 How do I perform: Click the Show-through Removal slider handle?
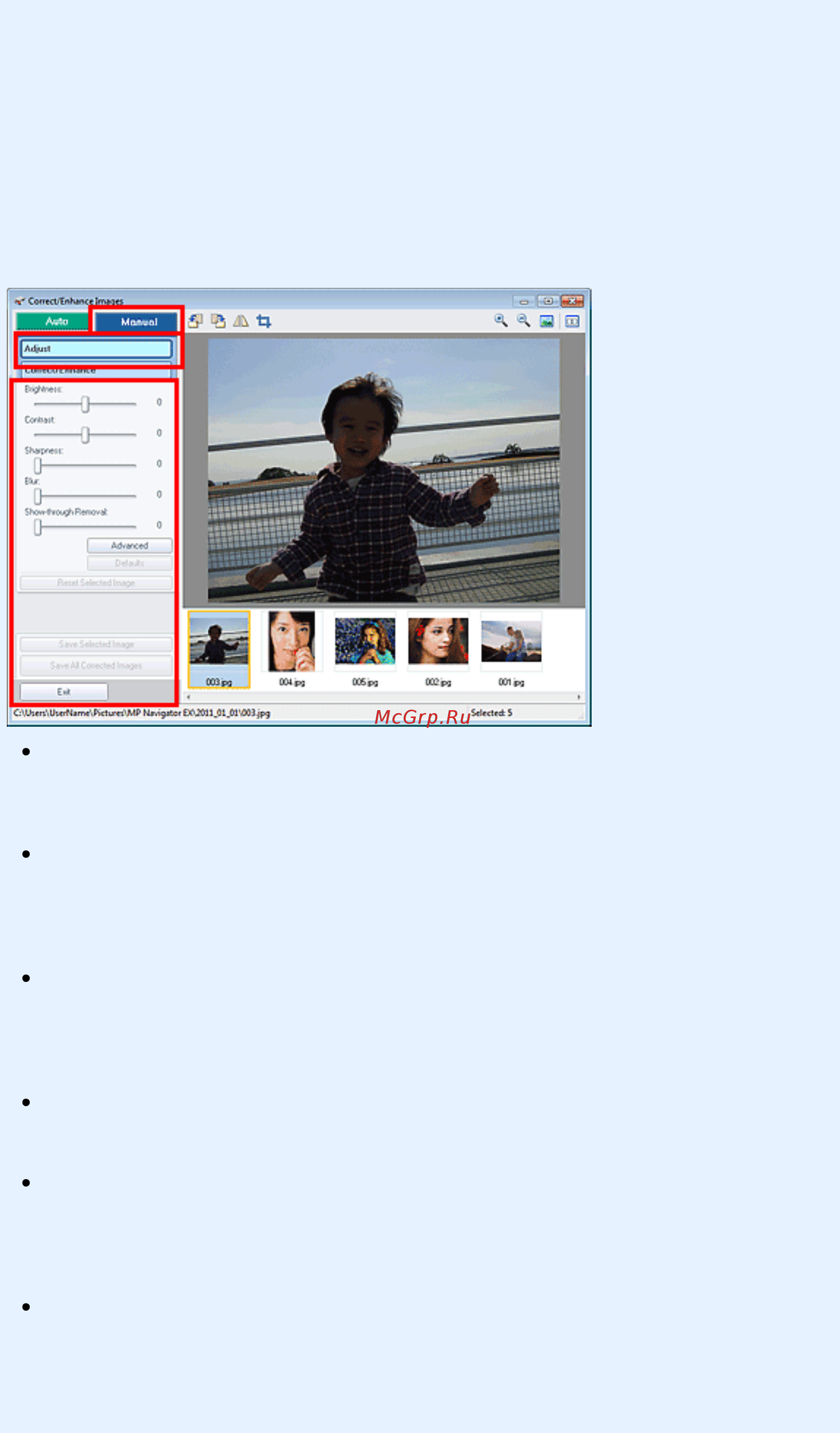click(37, 527)
